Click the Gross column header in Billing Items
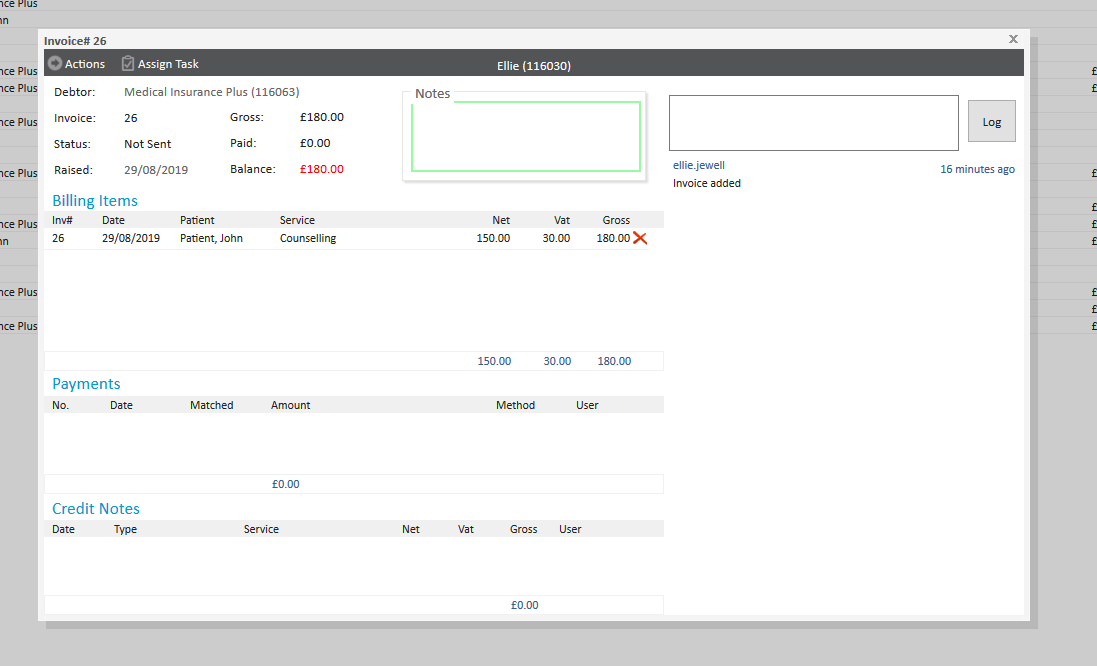Viewport: 1097px width, 666px height. 616,220
